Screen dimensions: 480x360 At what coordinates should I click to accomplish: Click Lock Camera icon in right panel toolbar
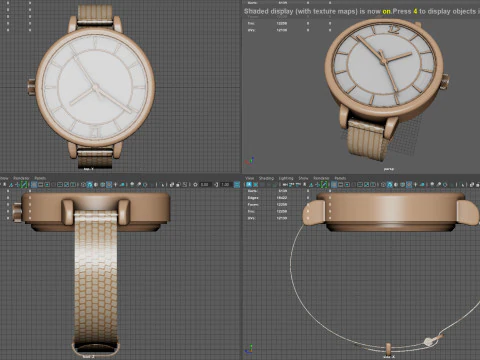click(256, 184)
